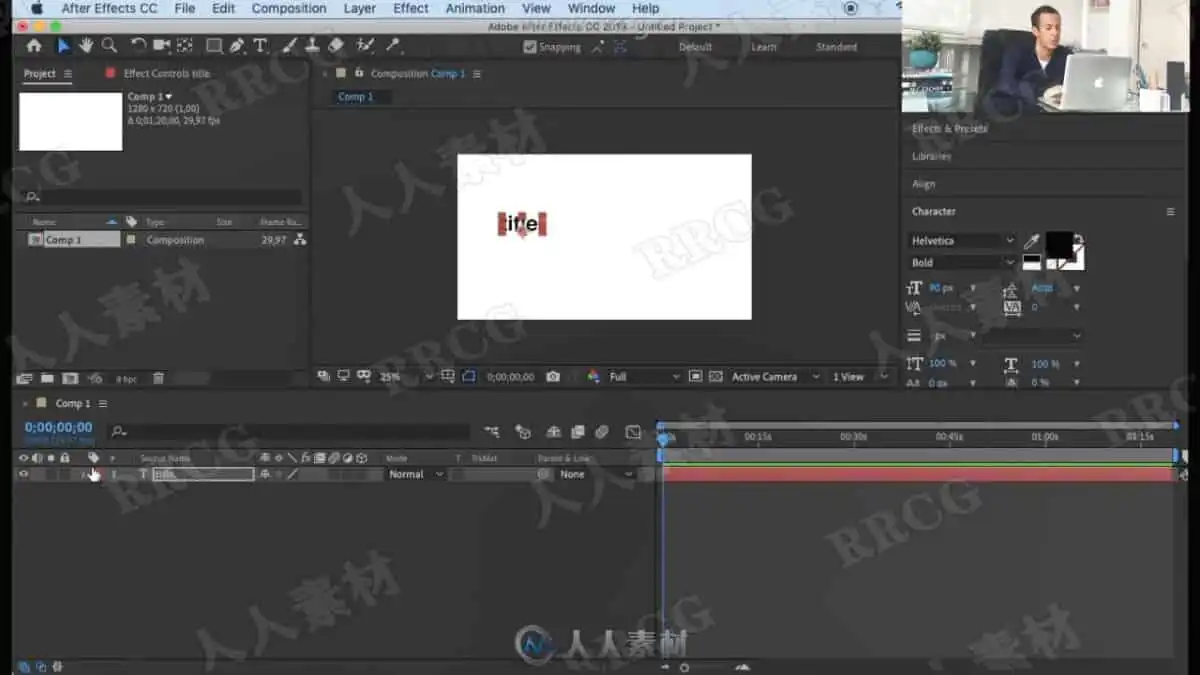The height and width of the screenshot is (675, 1200).
Task: Select the Roto Brush tool
Action: coord(365,46)
